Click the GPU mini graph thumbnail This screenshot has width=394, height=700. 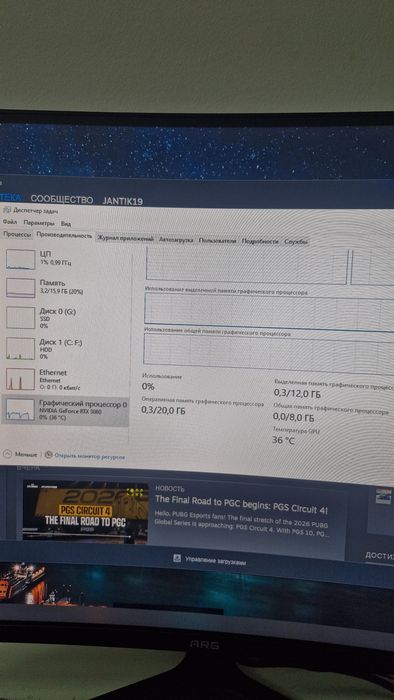[x=20, y=410]
